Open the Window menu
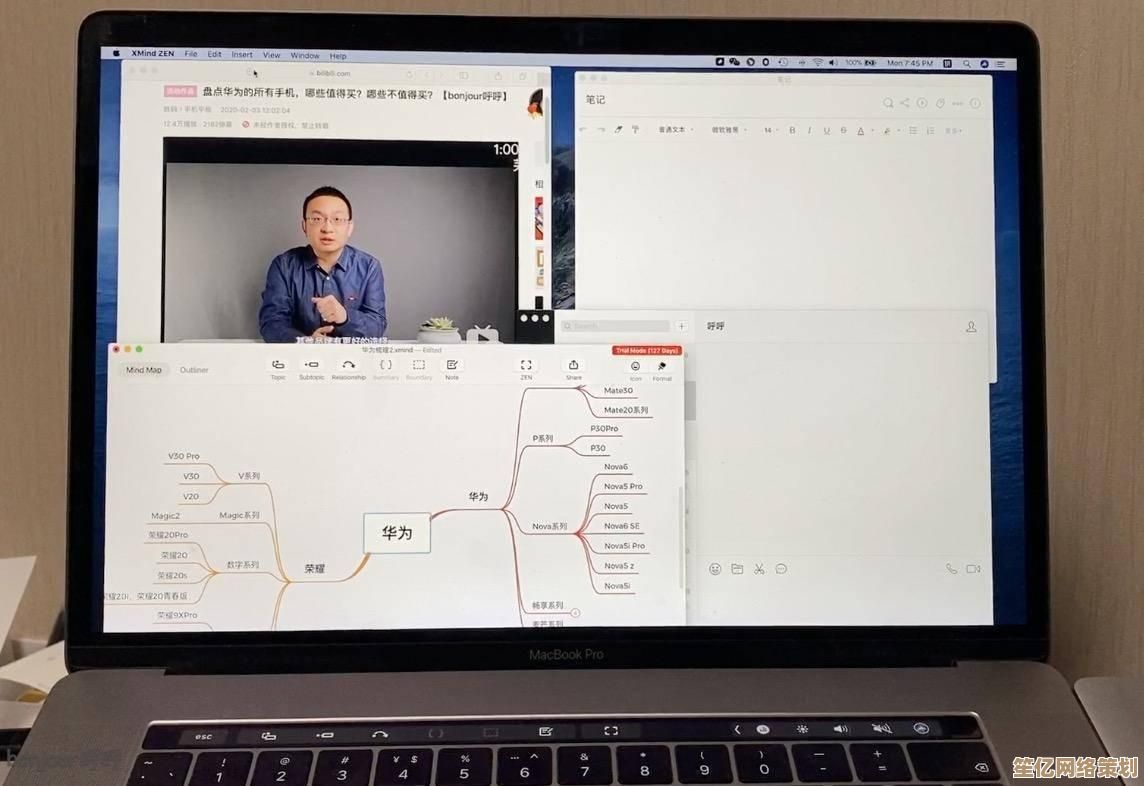Viewport: 1144px width, 786px height. point(305,55)
